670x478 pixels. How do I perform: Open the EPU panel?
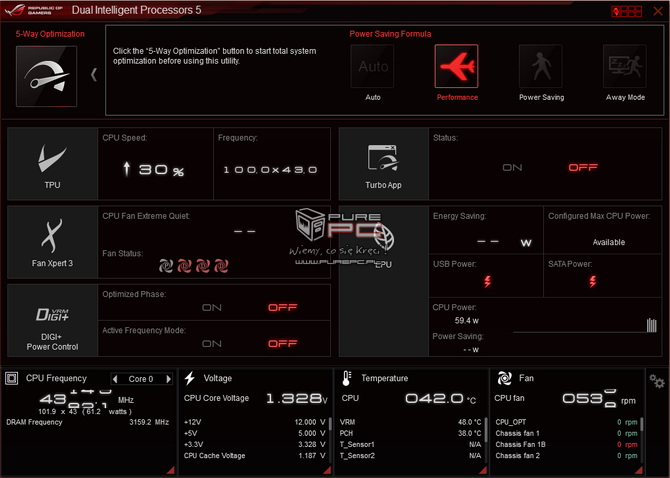pyautogui.click(x=383, y=281)
